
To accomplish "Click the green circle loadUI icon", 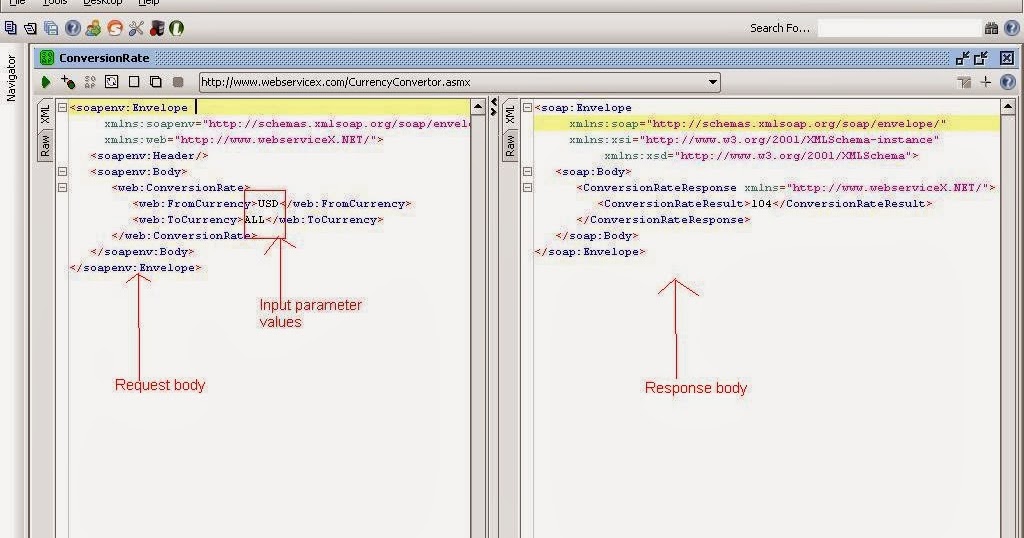I will point(176,28).
